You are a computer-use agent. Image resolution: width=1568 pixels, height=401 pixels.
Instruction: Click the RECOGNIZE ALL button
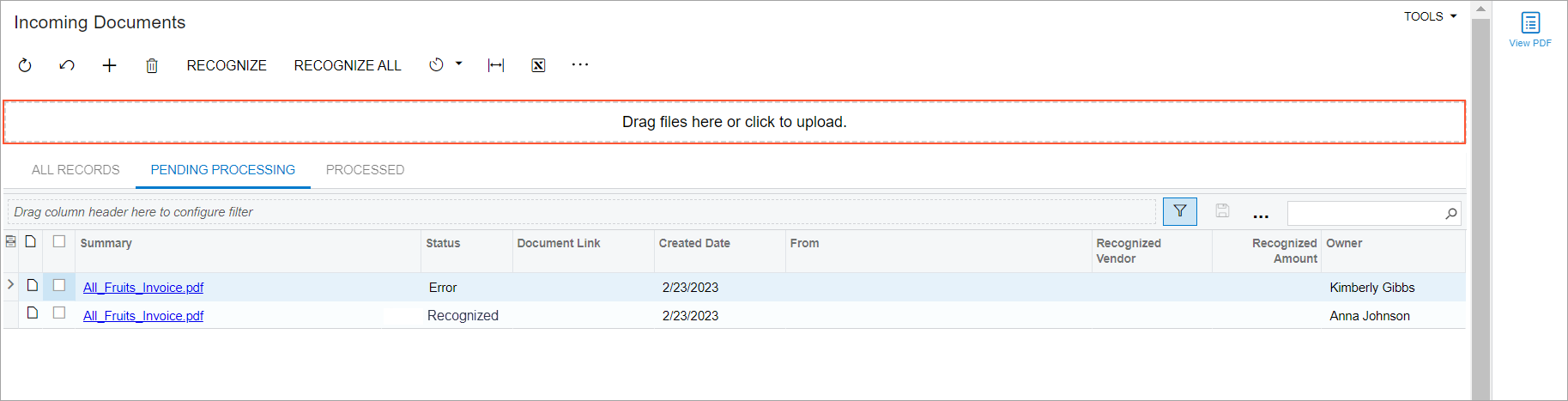pyautogui.click(x=348, y=65)
